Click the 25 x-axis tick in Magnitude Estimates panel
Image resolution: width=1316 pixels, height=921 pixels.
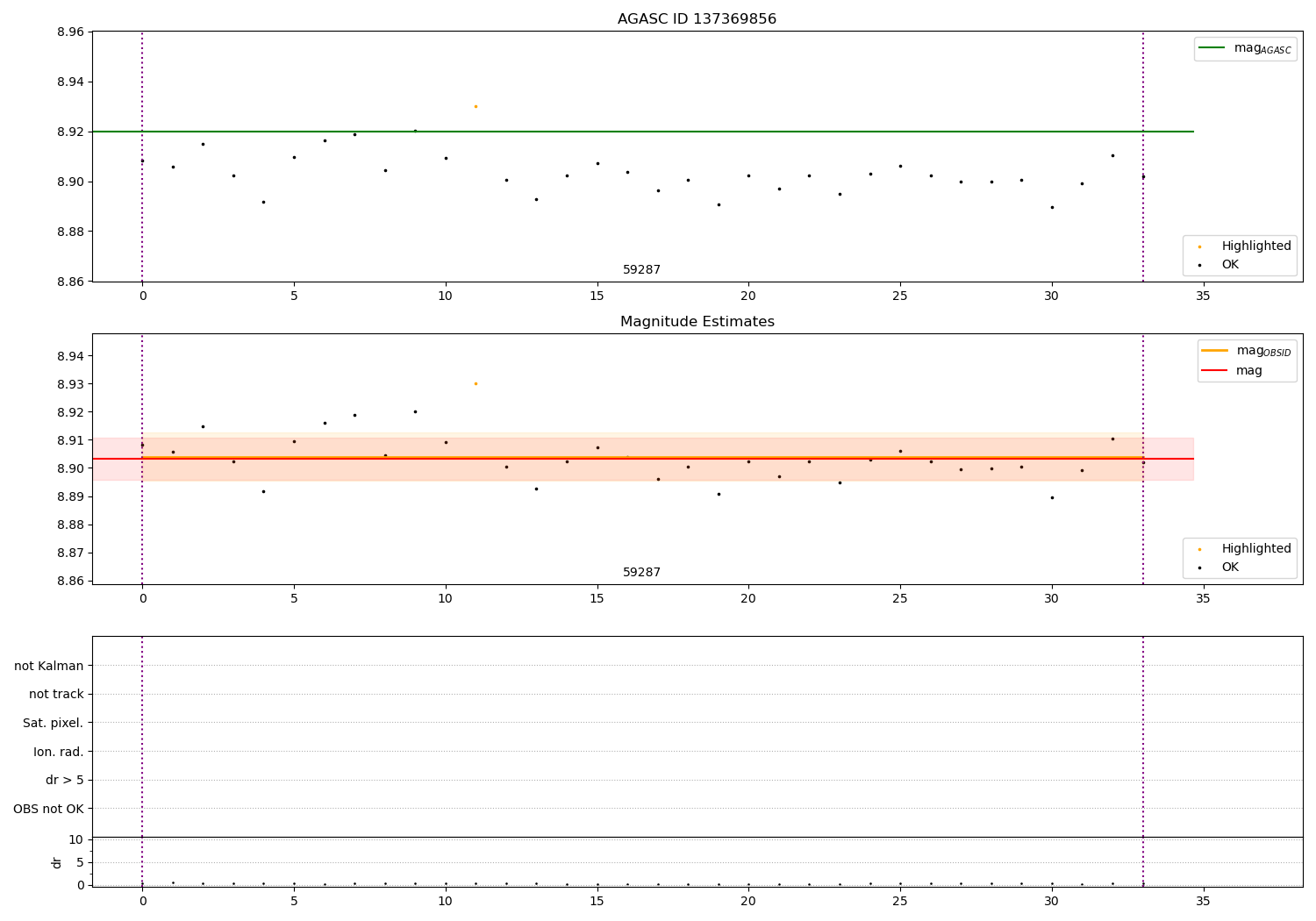[x=900, y=599]
